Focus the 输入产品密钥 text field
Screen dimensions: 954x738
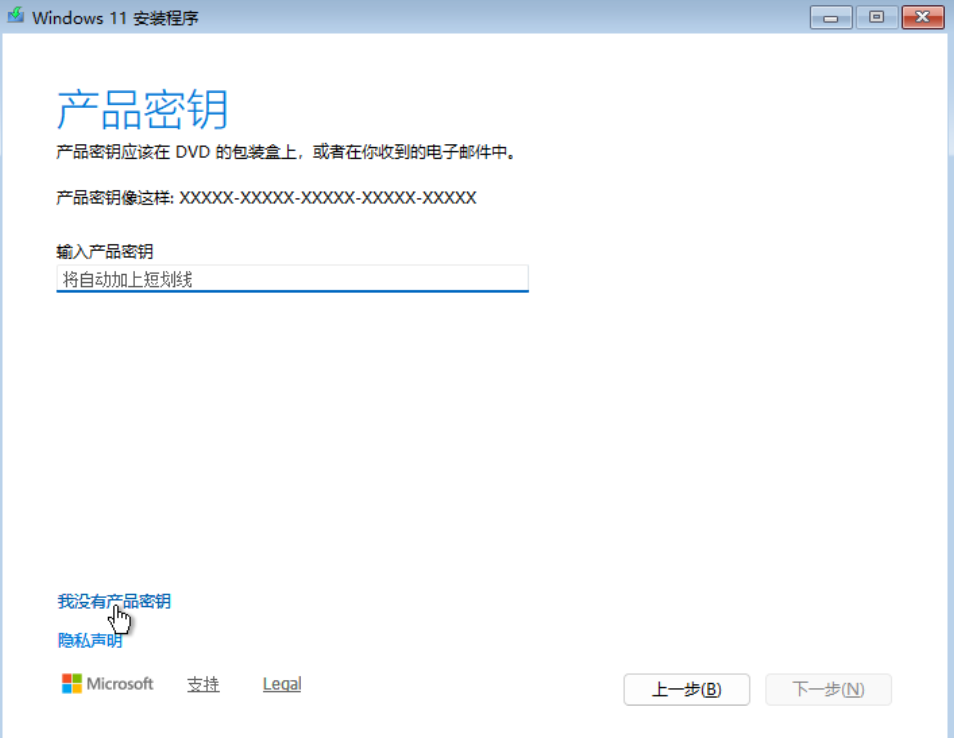[292, 279]
